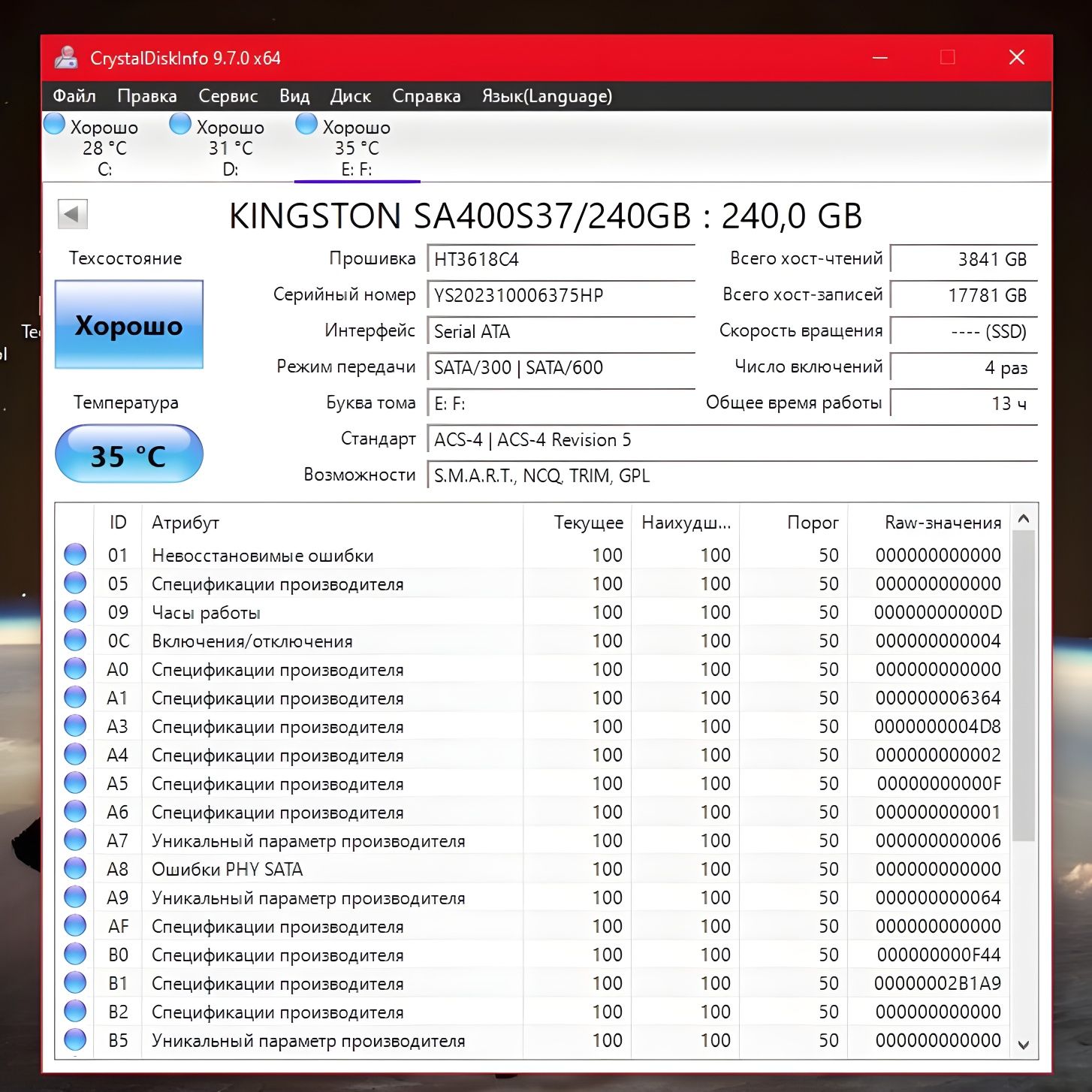Viewport: 1092px width, 1092px height.
Task: Click the Текущее column header
Action: (x=577, y=523)
